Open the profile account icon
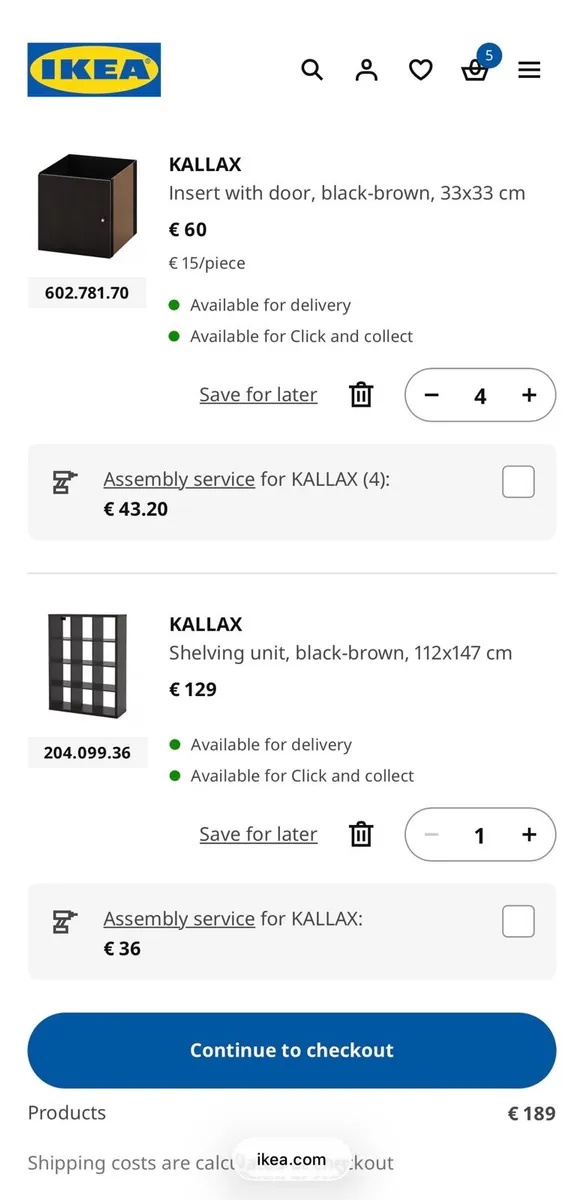This screenshot has height=1200, width=584. tap(366, 70)
